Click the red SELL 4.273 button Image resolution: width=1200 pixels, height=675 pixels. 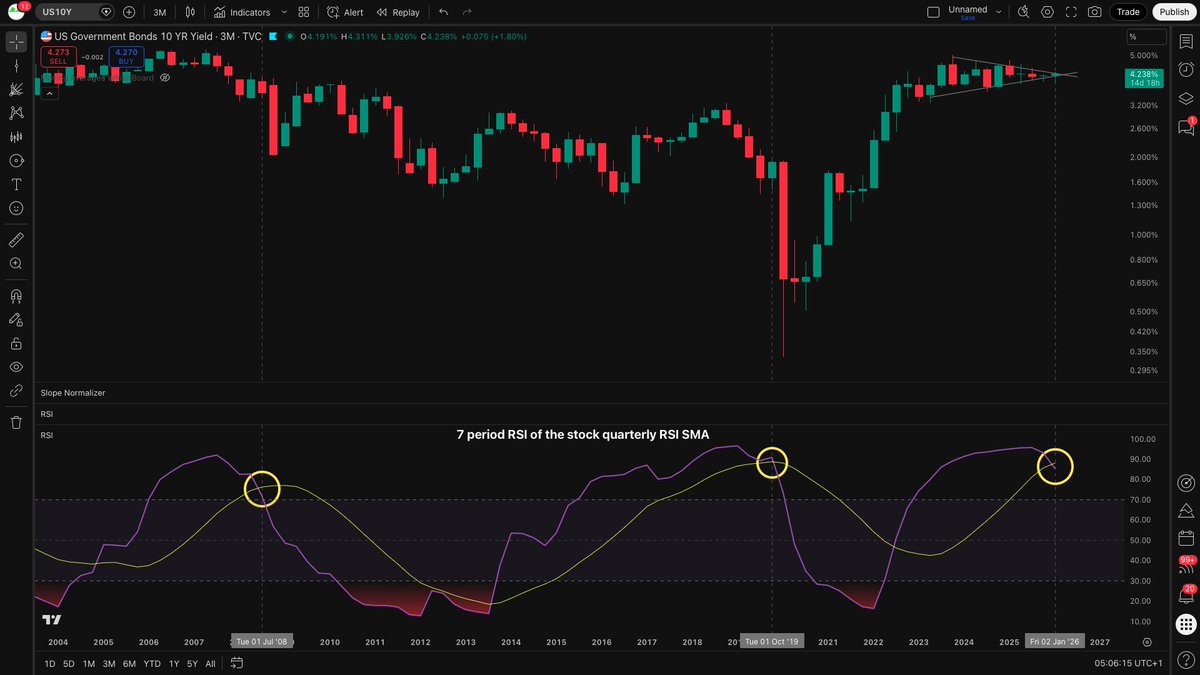(x=58, y=56)
